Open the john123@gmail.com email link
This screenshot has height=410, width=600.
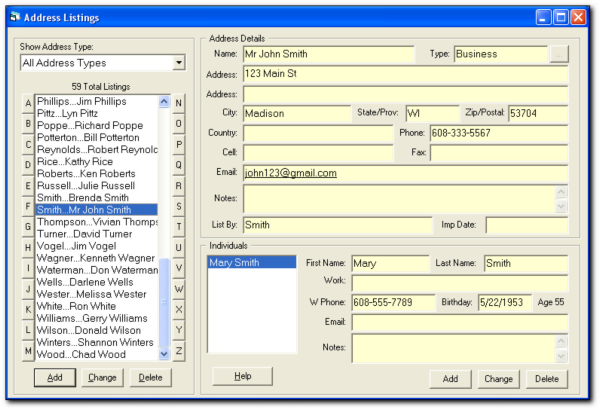290,172
